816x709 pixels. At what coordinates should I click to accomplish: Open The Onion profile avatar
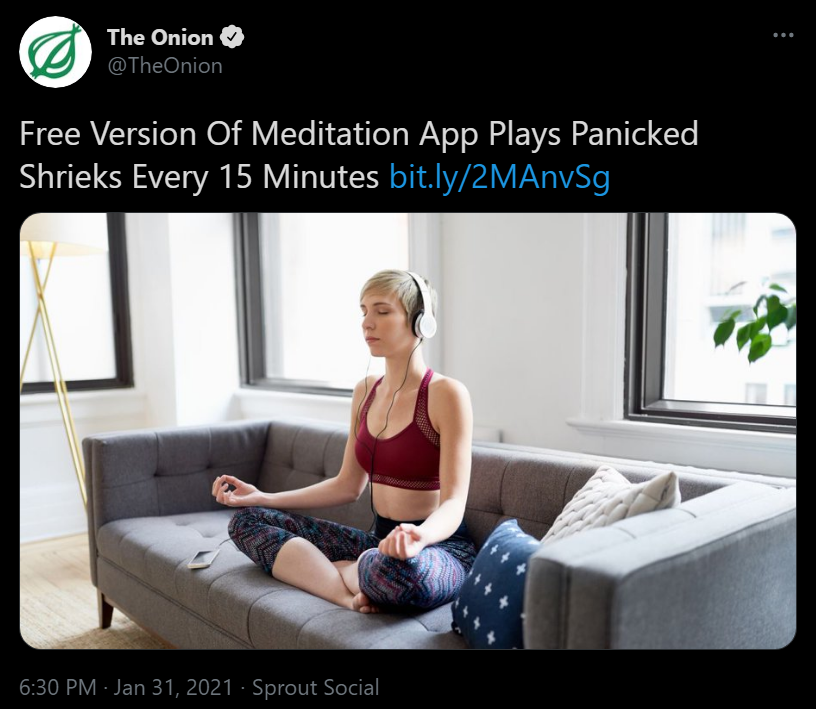(x=55, y=52)
